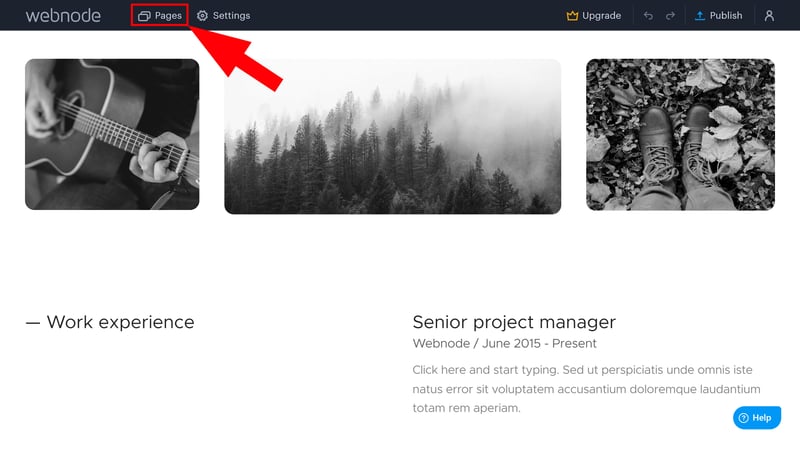Select the guitar player photo
This screenshot has width=800, height=450.
click(x=112, y=134)
